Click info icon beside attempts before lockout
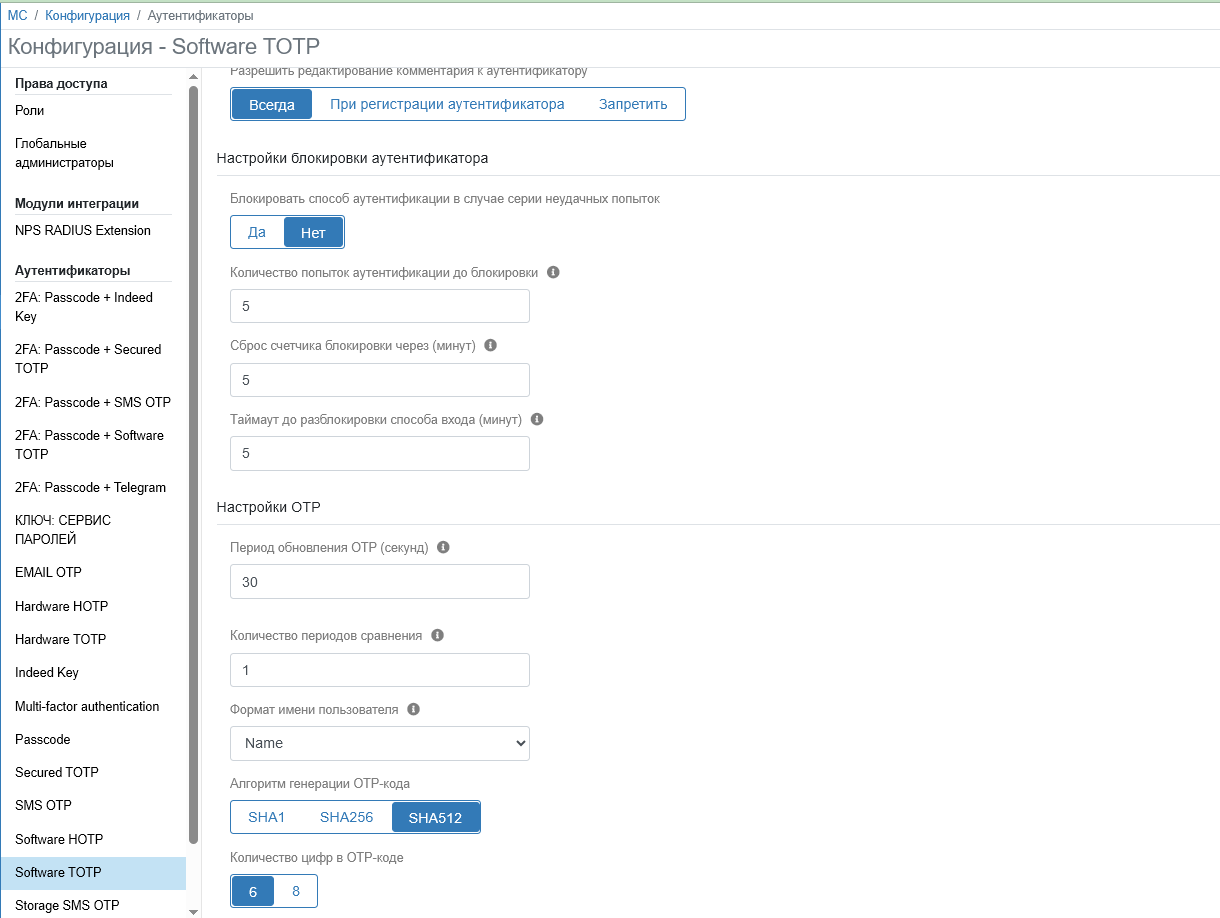The image size is (1220, 918). (554, 272)
